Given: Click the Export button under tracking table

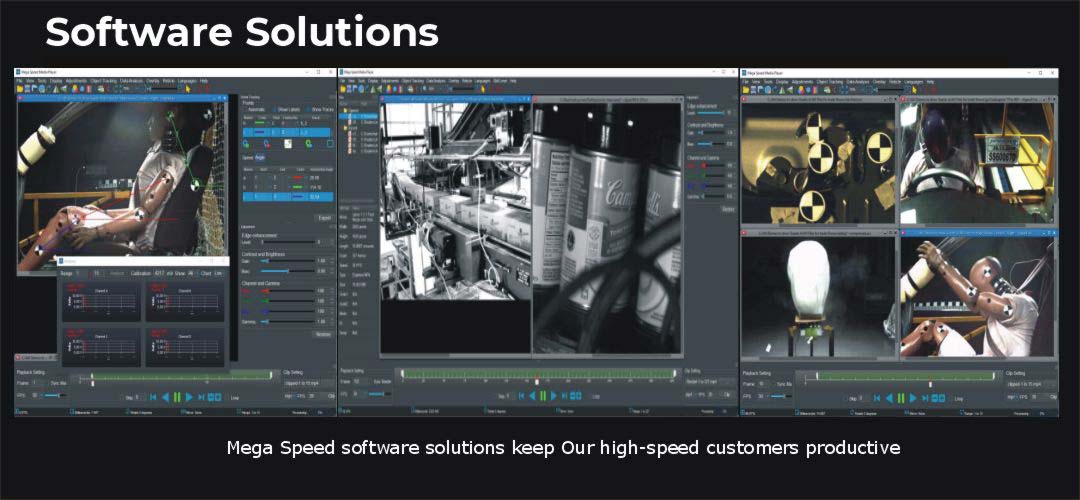Looking at the screenshot, I should coord(324,217).
